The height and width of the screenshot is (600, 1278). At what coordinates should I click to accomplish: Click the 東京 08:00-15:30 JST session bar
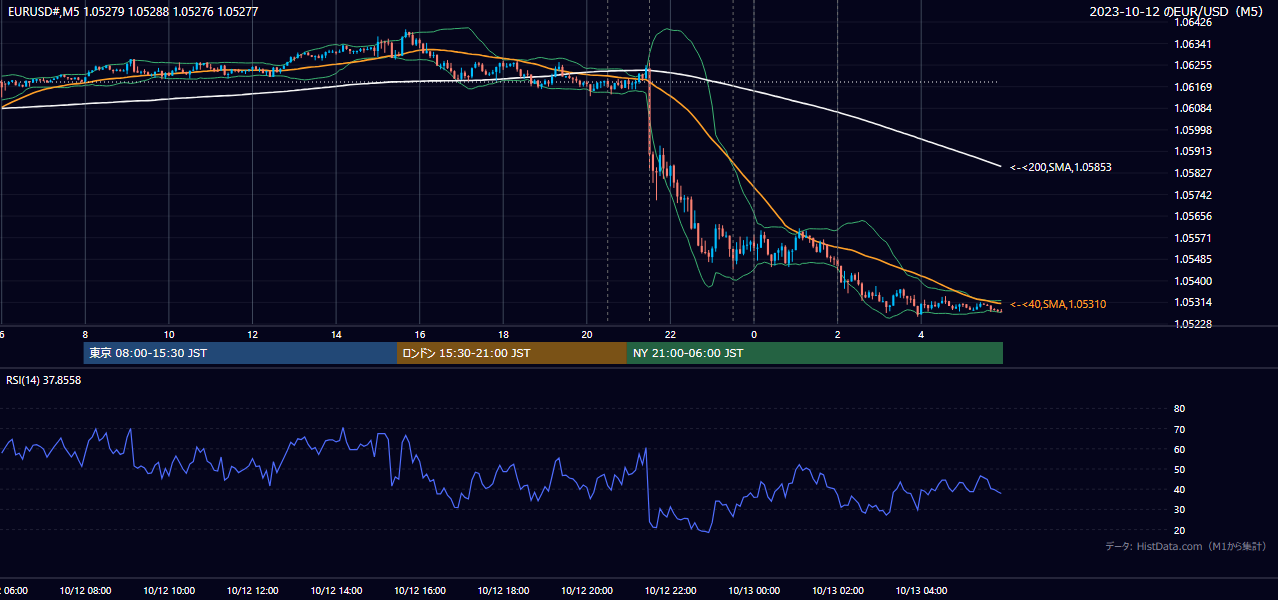coord(240,353)
